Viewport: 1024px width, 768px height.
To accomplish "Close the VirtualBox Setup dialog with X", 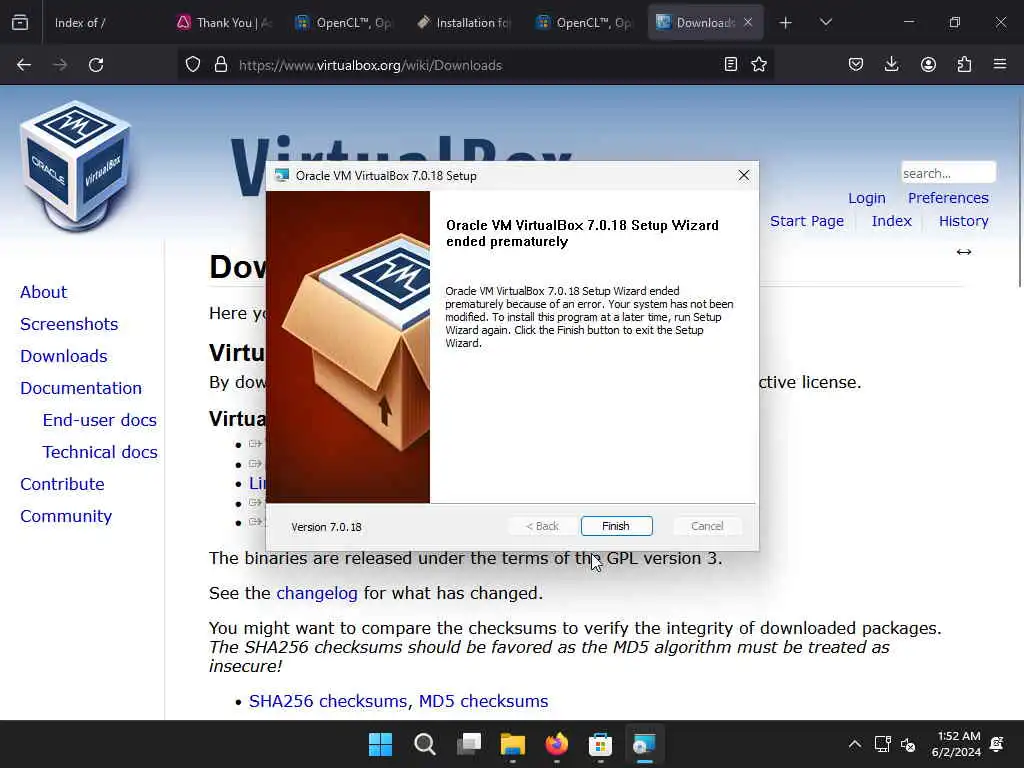I will (743, 176).
